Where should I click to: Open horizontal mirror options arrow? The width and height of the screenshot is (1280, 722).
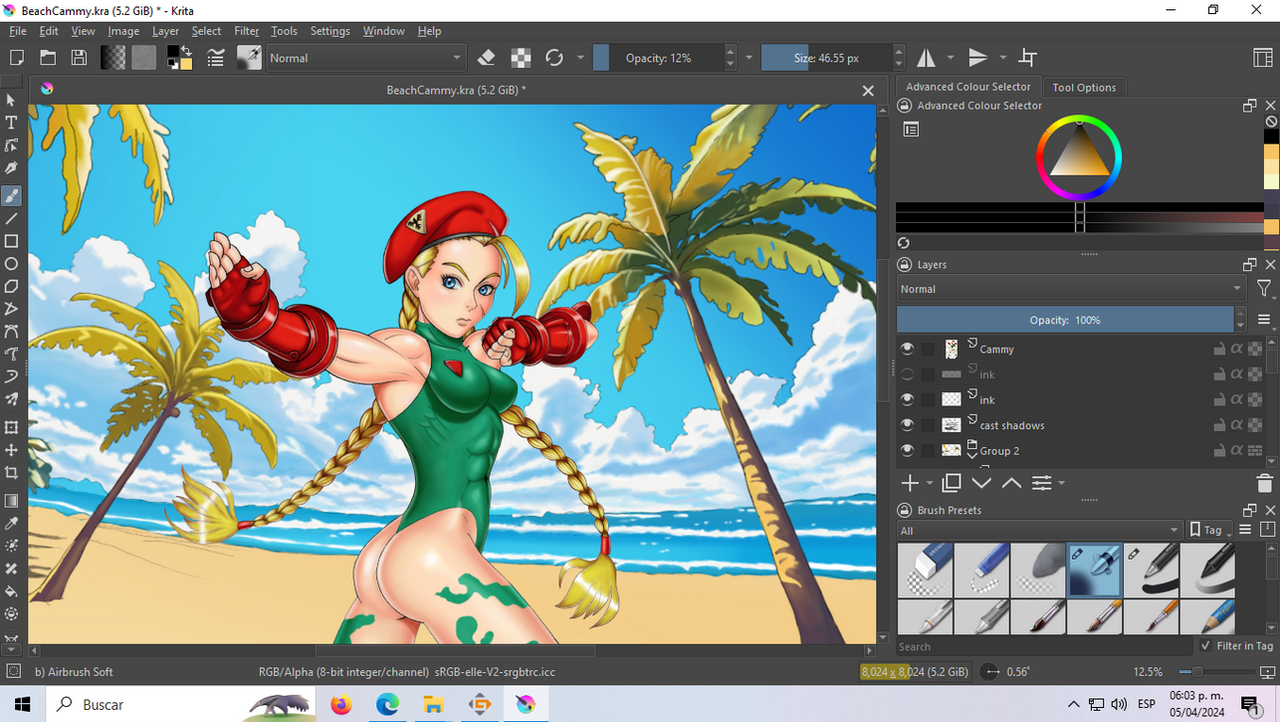point(950,58)
